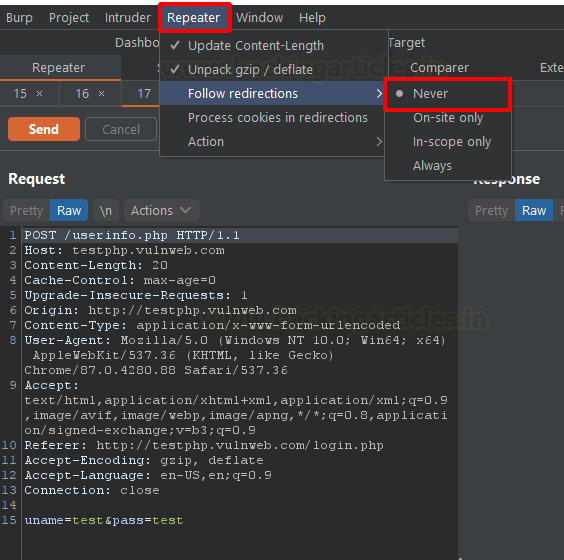
Task: Click the Cache-Control header line
Action: click(120, 280)
